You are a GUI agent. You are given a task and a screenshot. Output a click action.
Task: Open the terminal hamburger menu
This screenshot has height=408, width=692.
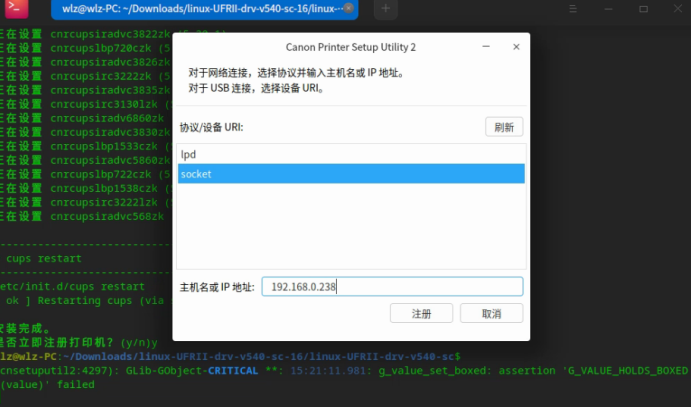point(573,8)
